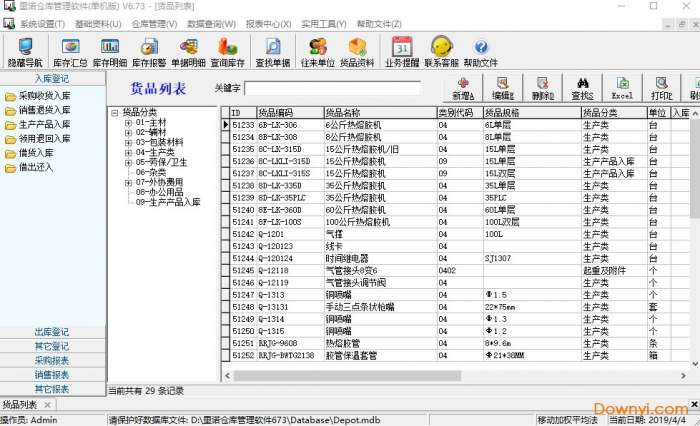Screen dimensions: 700x426
Task: Select cell 6B-LX-306 in the table
Action: coord(290,125)
